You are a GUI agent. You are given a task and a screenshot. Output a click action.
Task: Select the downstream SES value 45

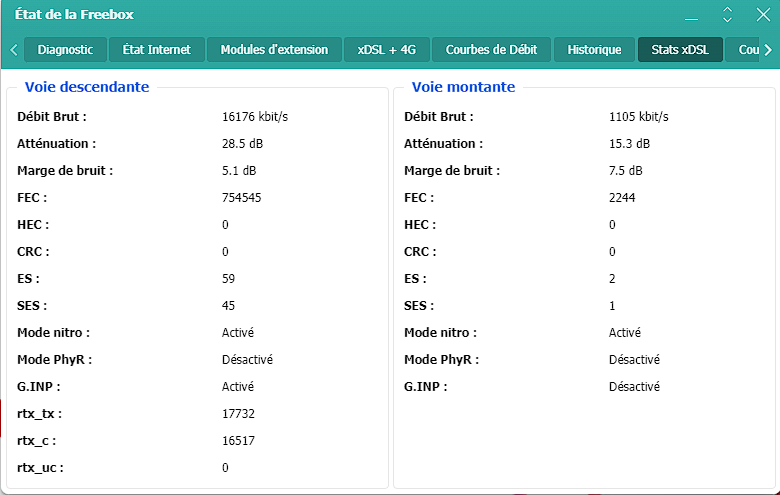tap(228, 306)
